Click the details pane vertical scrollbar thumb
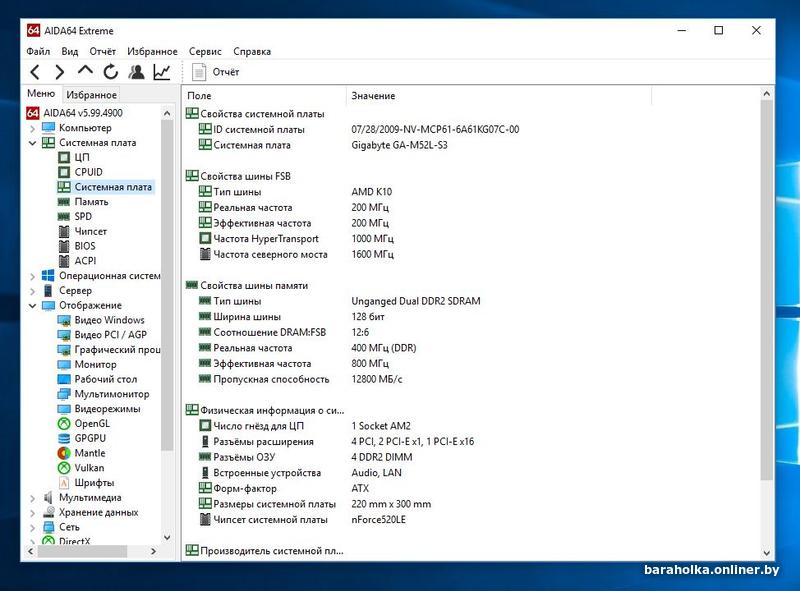This screenshot has height=591, width=800. (766, 289)
